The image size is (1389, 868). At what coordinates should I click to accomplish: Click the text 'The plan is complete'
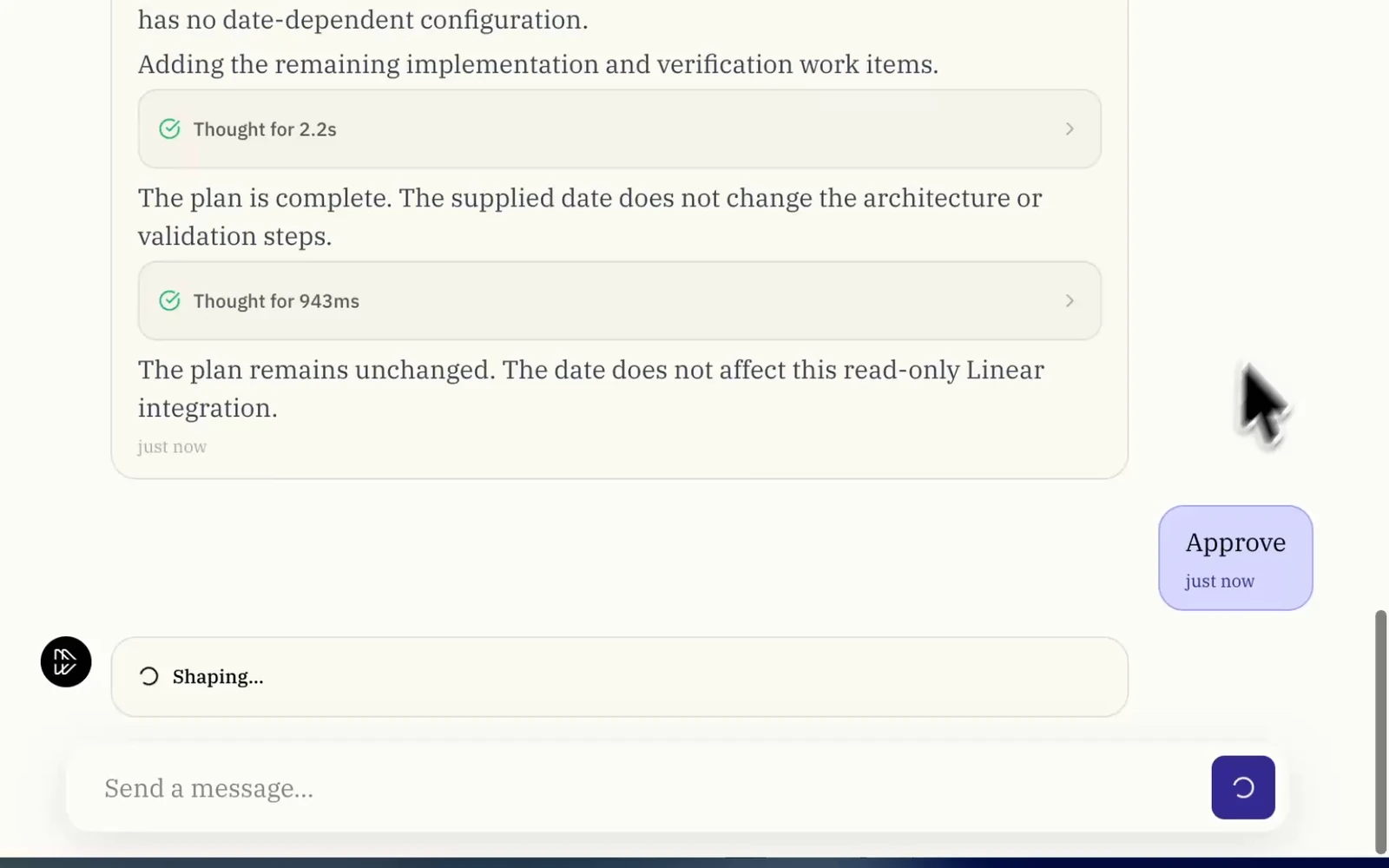coord(265,198)
